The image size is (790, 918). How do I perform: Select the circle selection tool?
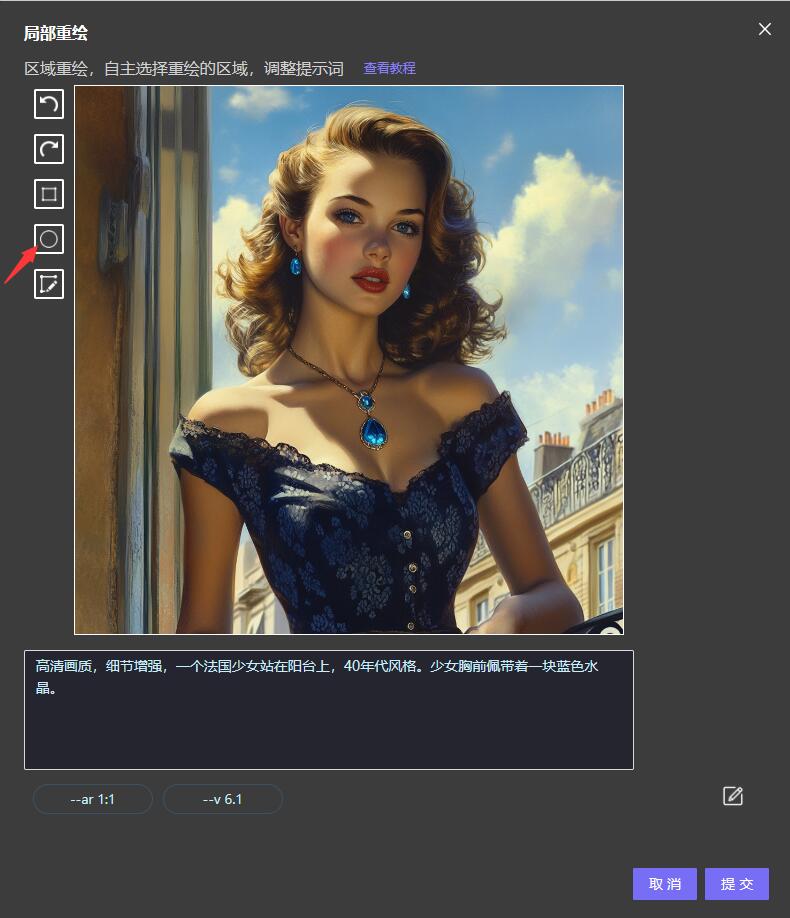coord(49,239)
